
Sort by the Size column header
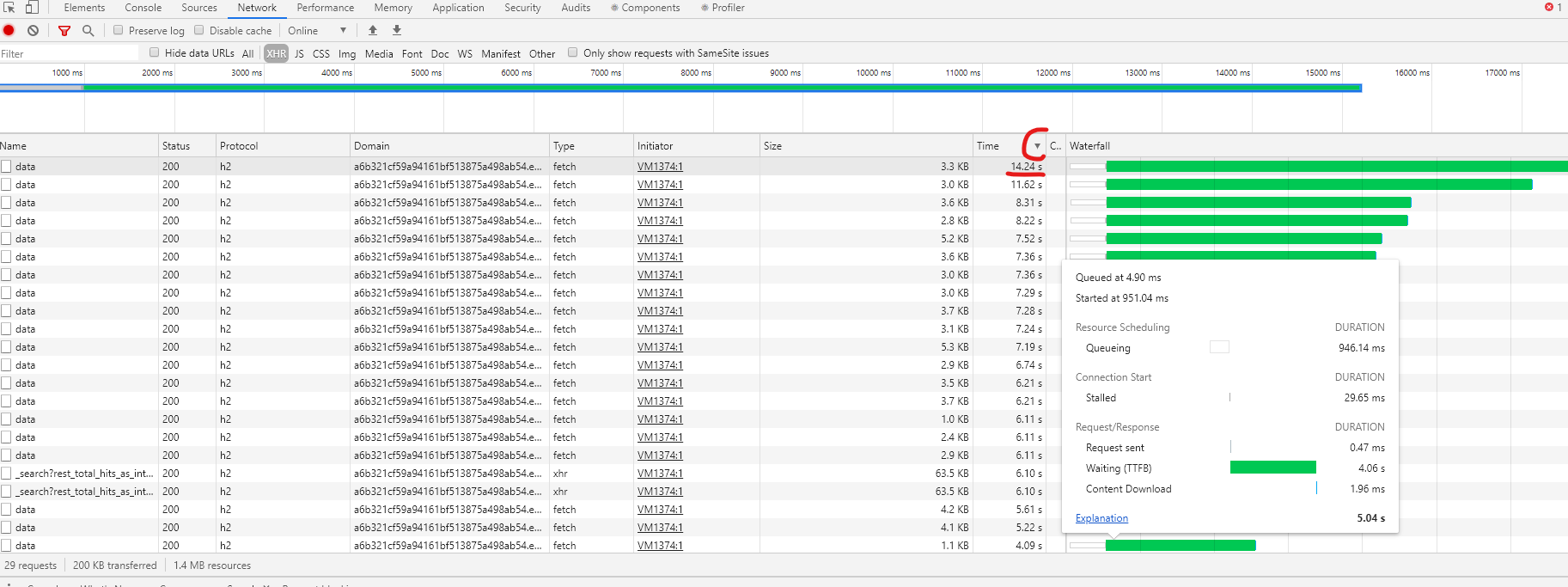click(x=866, y=146)
